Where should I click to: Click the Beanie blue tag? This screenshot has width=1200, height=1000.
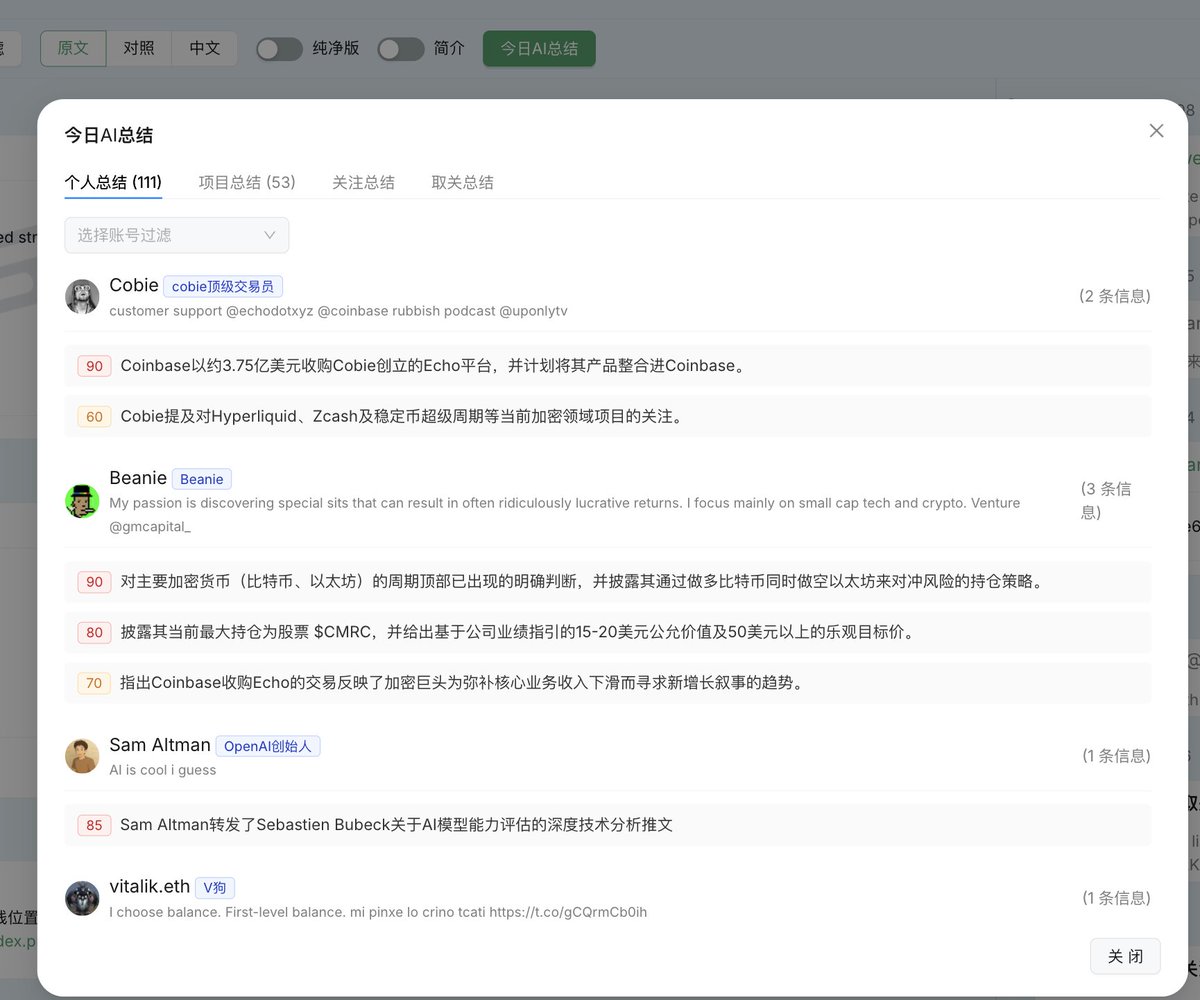tap(202, 479)
